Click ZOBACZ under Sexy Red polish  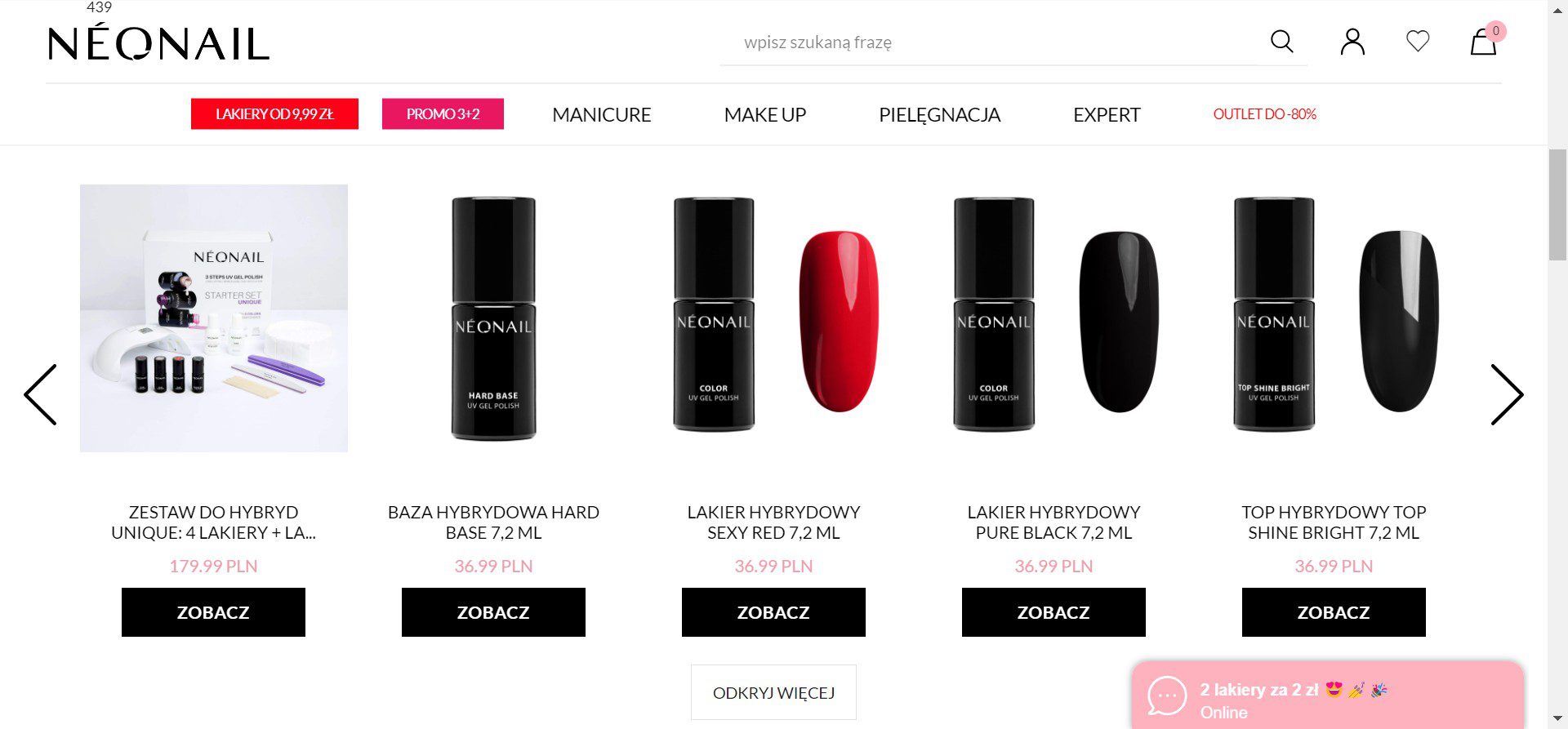773,612
